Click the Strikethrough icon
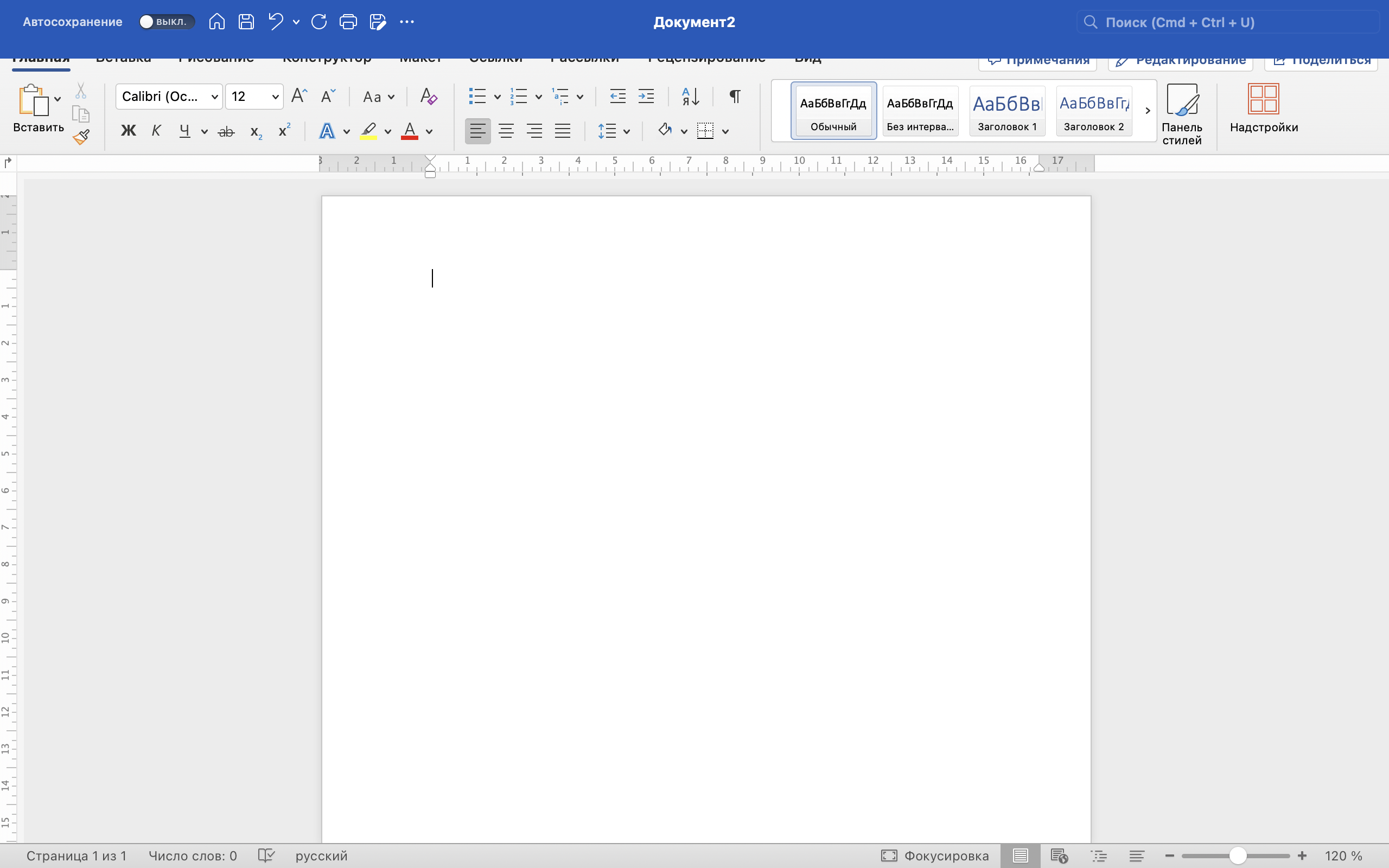Image resolution: width=1389 pixels, height=868 pixels. point(226,131)
